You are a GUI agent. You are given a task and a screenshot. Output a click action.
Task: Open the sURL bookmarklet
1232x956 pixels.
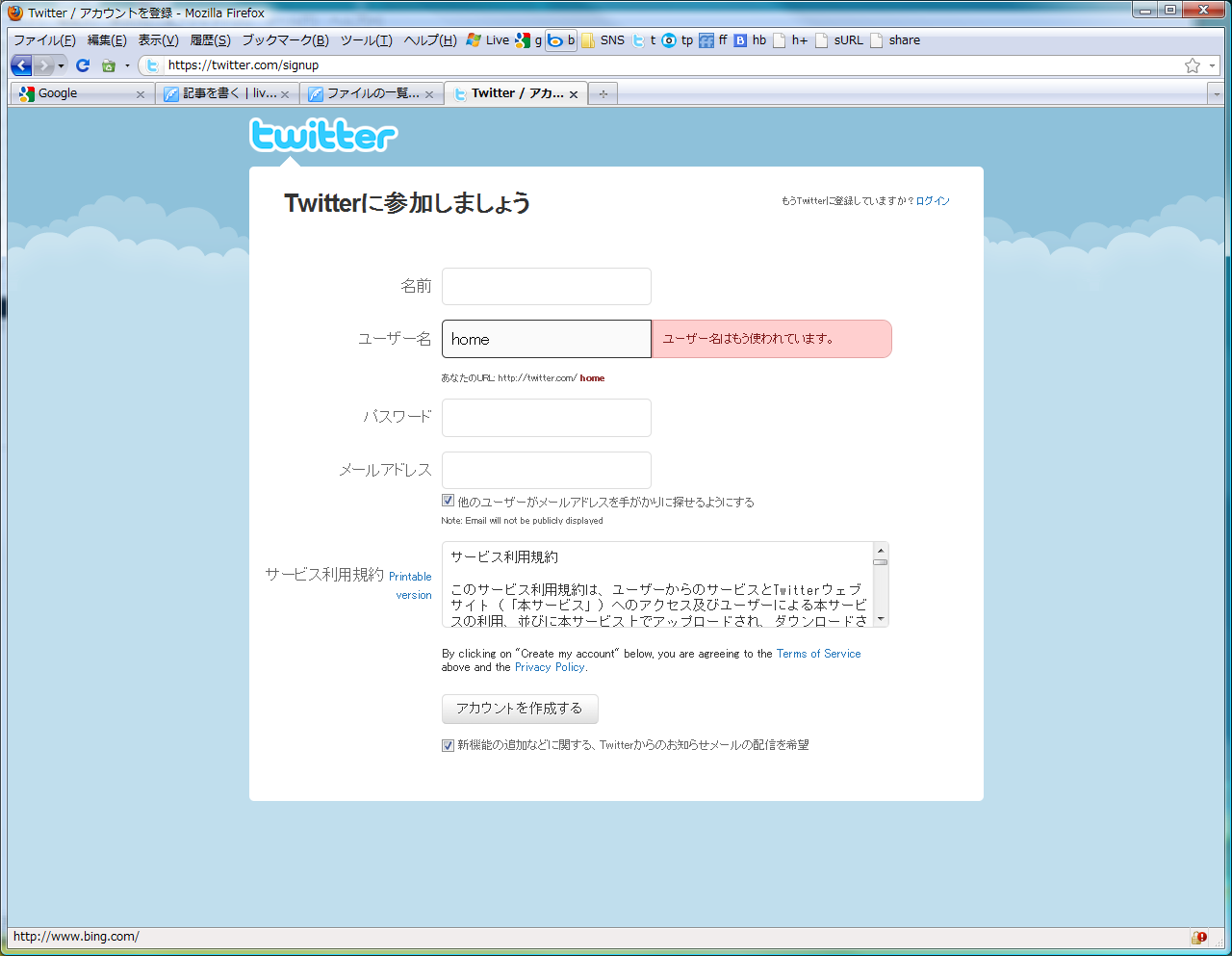[x=839, y=40]
